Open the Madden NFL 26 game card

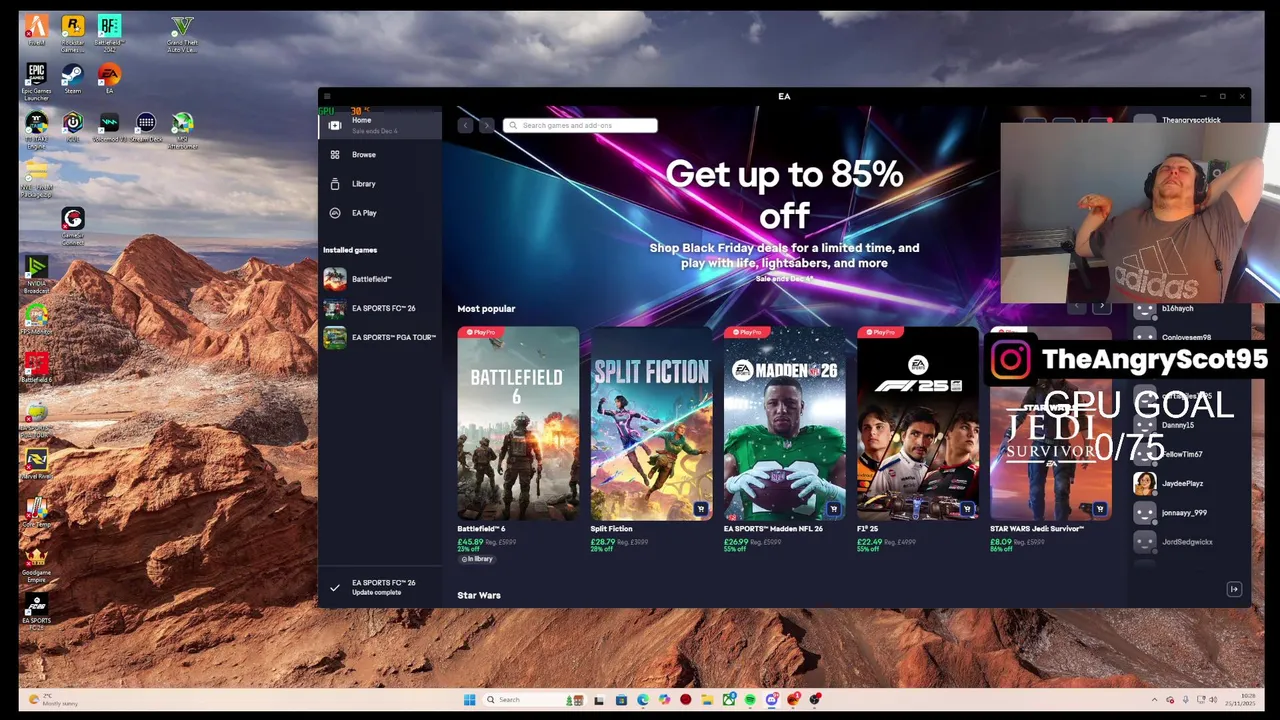[x=784, y=424]
